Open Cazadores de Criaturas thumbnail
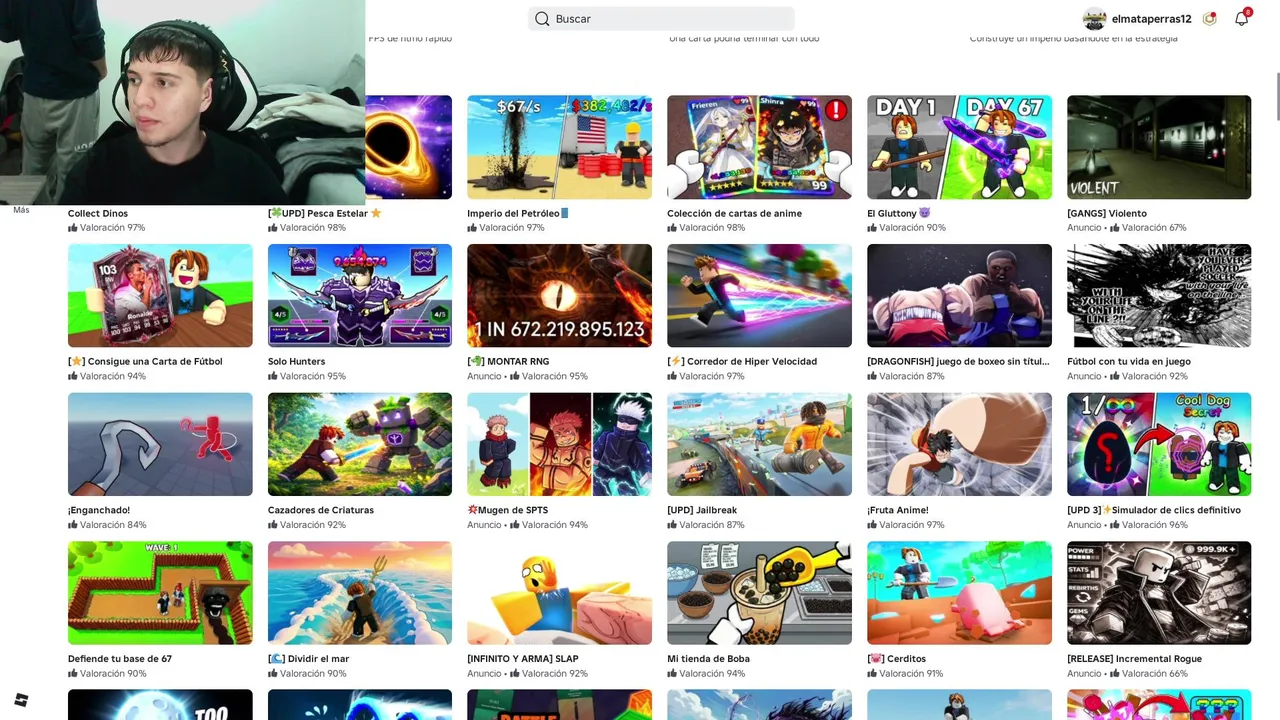This screenshot has height=720, width=1280. pyautogui.click(x=360, y=444)
